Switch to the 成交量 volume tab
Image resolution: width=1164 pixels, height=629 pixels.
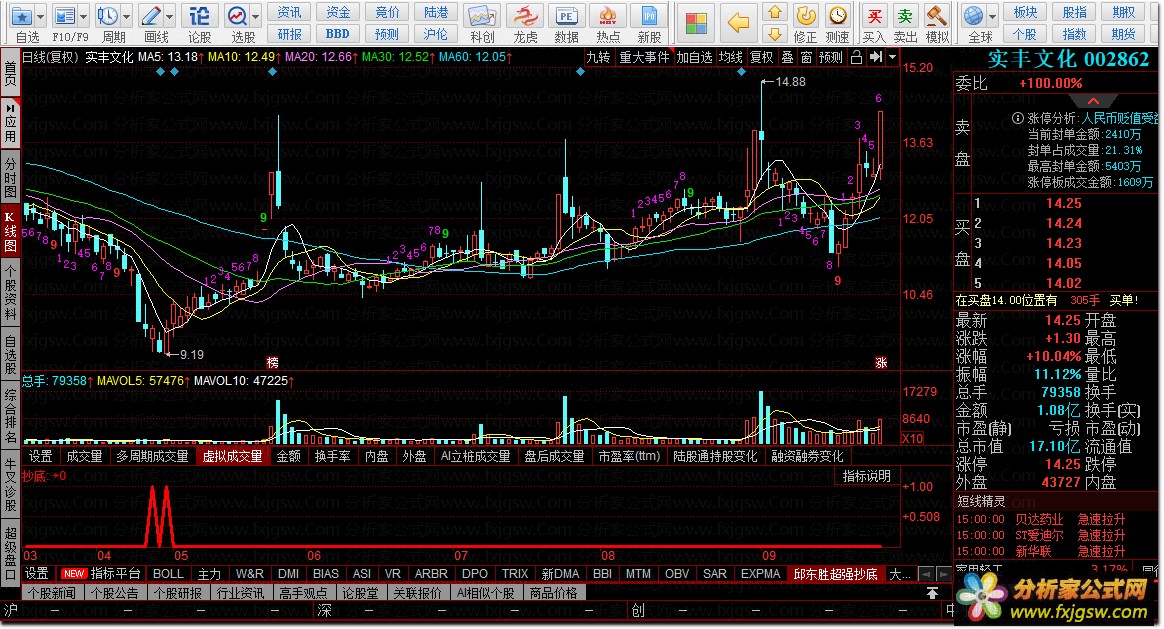[85, 456]
